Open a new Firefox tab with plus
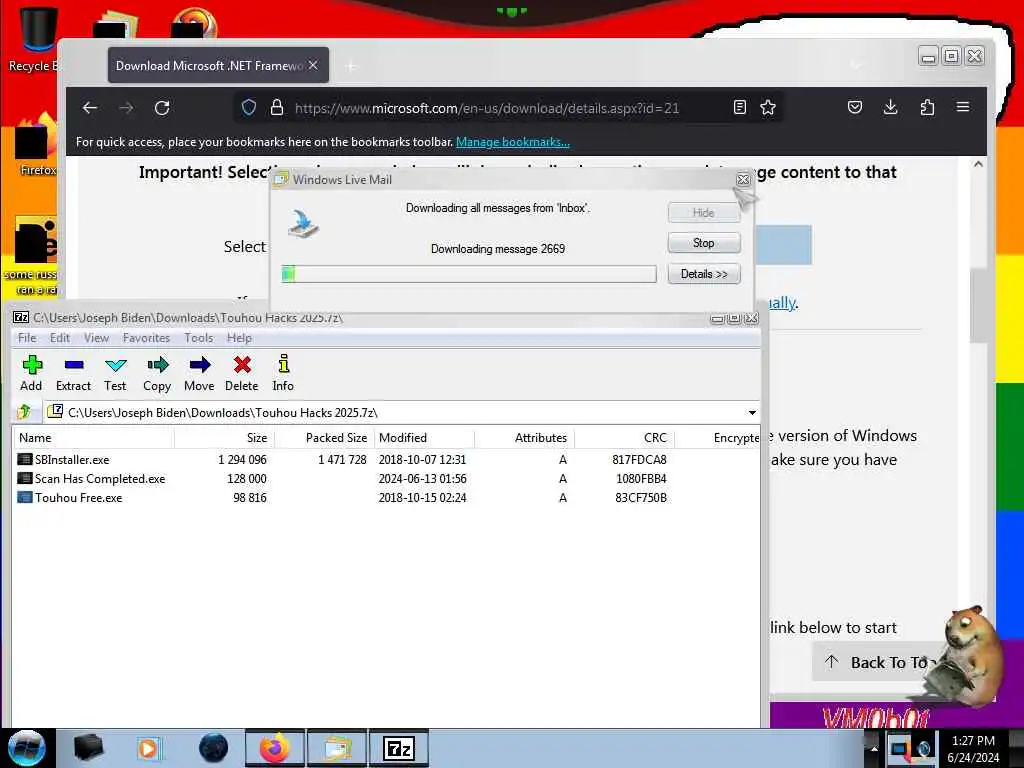This screenshot has width=1024, height=768. coord(351,66)
